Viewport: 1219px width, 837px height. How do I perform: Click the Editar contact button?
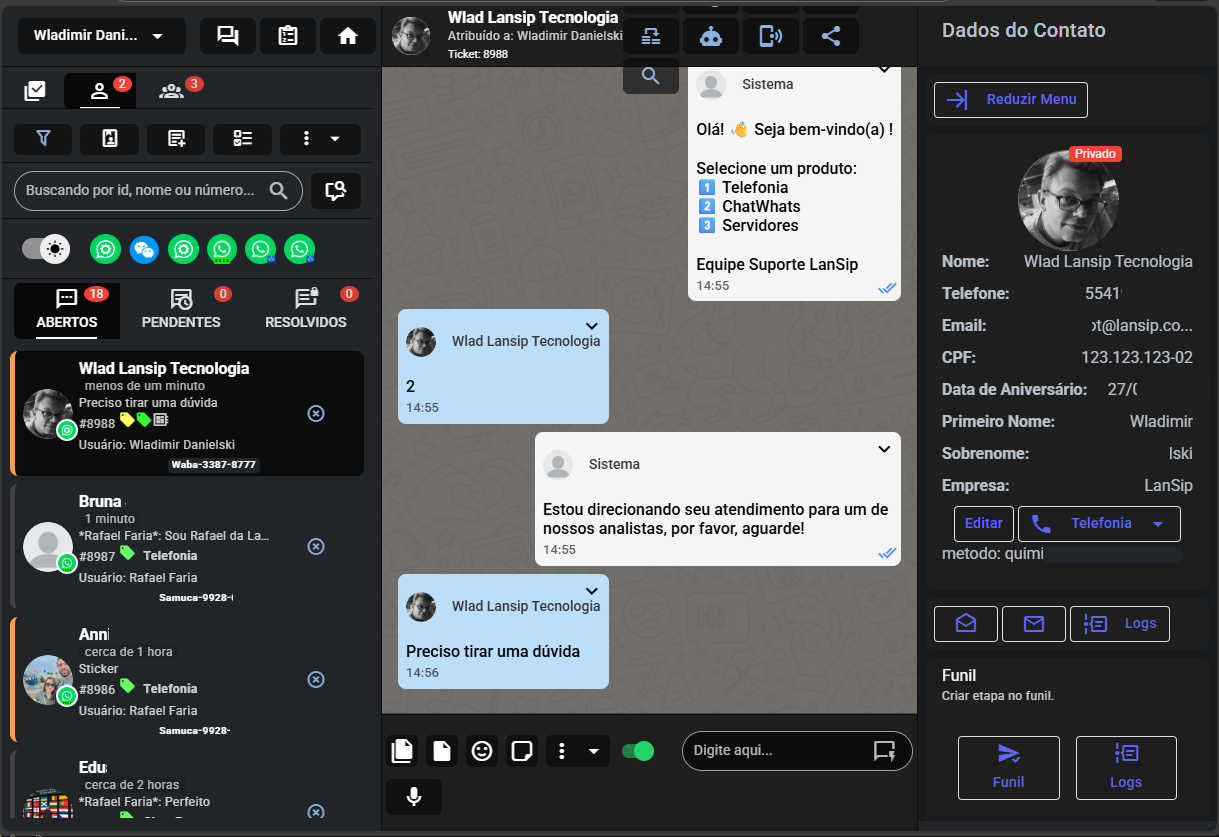click(x=983, y=523)
